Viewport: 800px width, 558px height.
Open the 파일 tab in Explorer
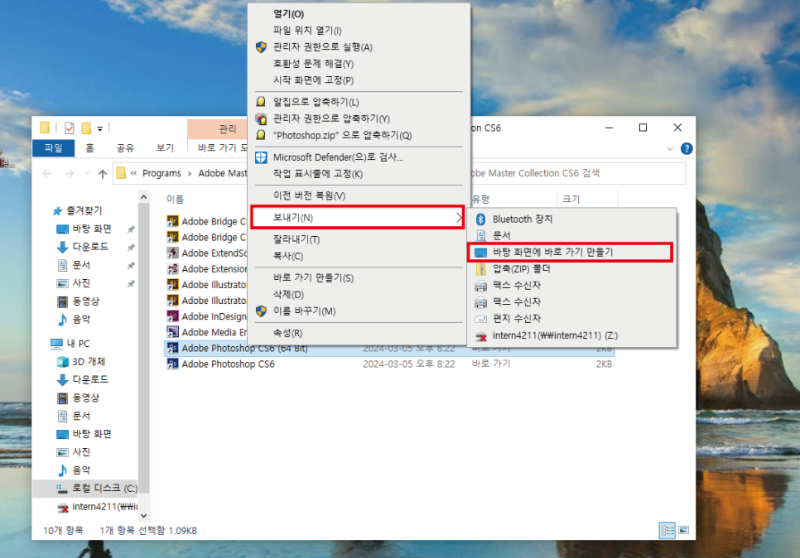53,148
